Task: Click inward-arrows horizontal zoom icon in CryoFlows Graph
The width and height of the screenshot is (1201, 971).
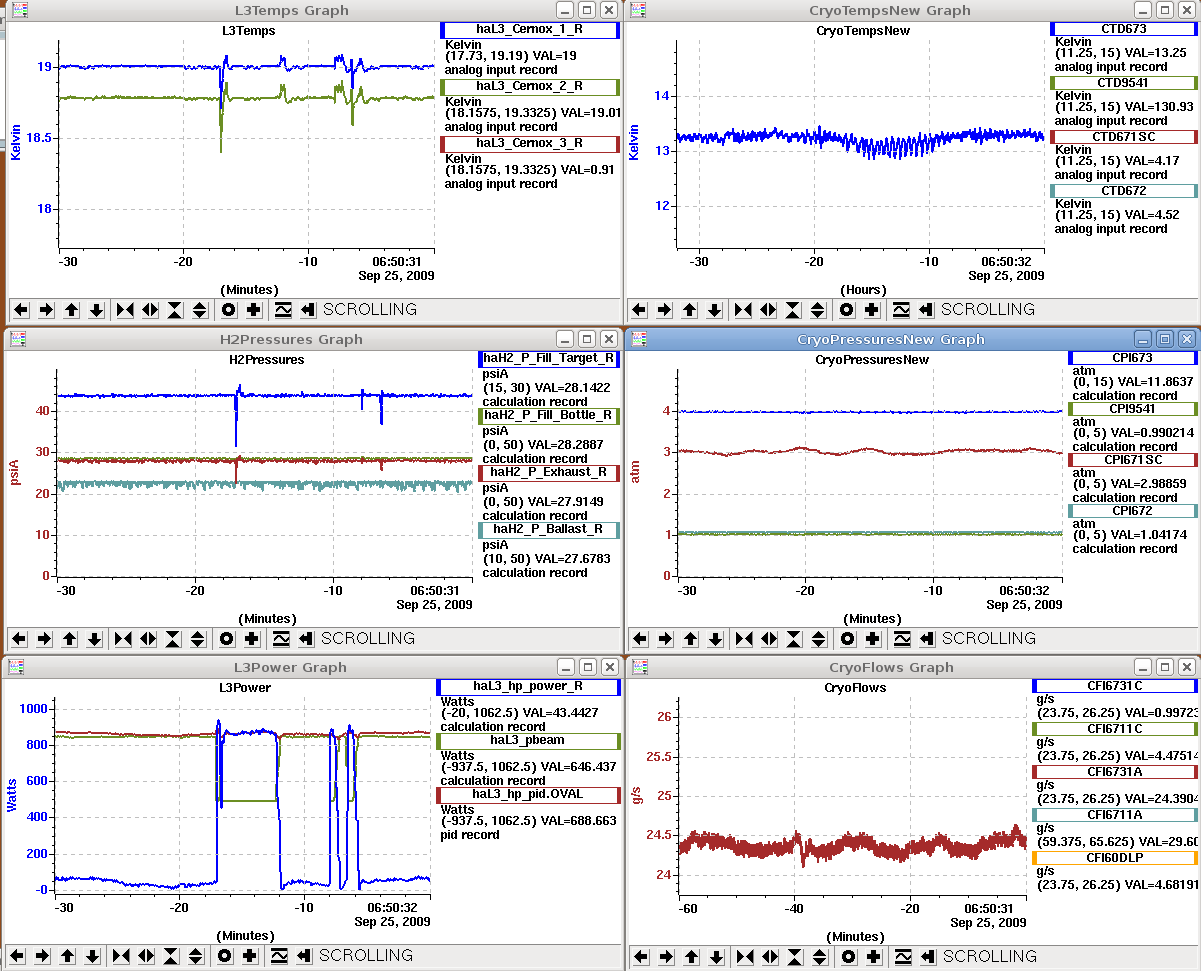Action: click(744, 957)
